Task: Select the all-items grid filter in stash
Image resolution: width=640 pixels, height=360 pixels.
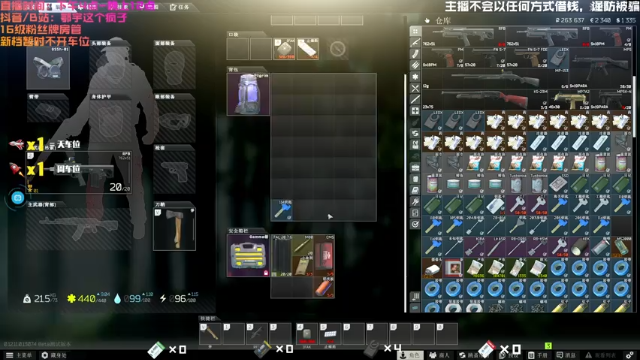Action: (x=415, y=31)
